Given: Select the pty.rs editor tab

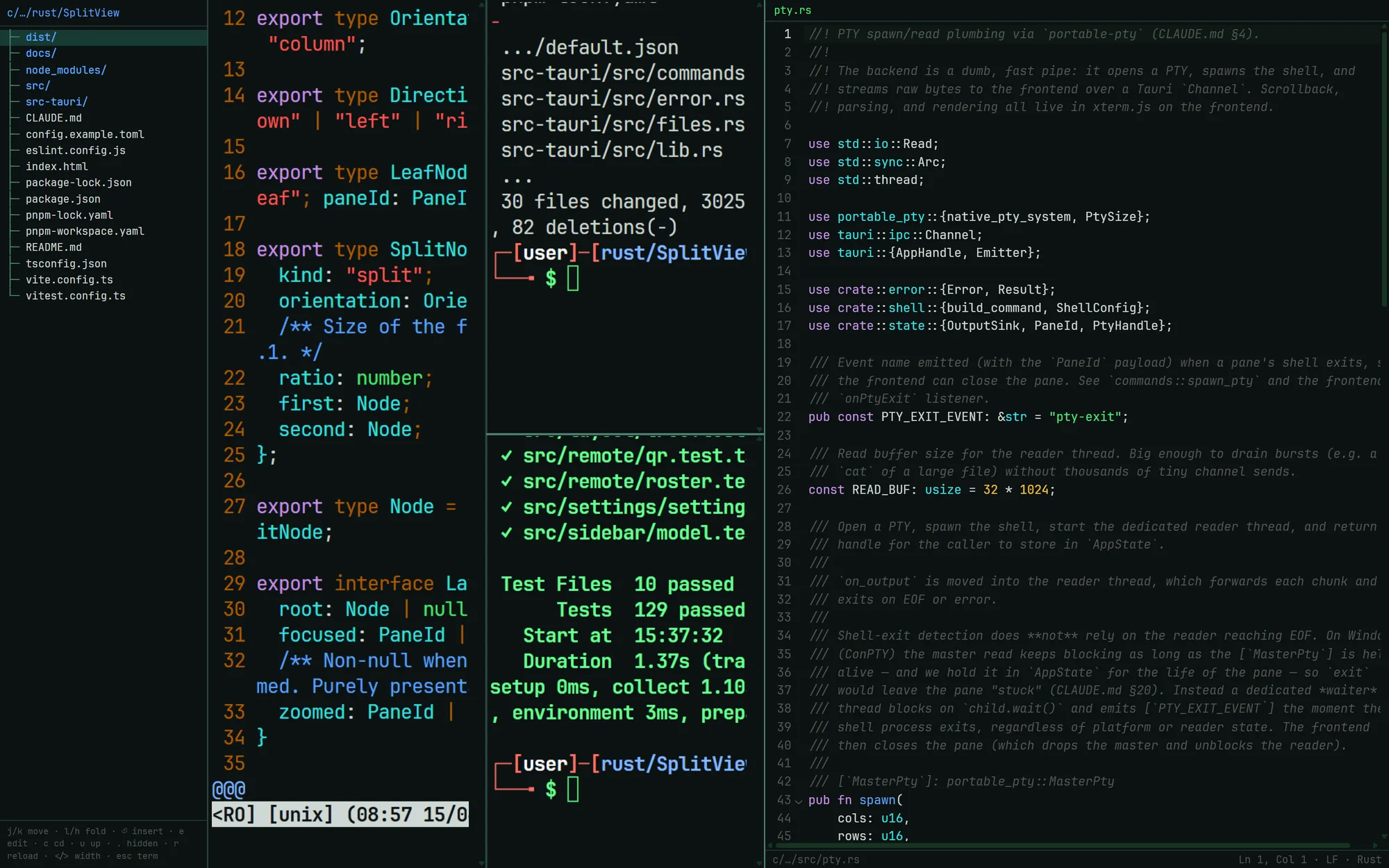Looking at the screenshot, I should coord(792,10).
